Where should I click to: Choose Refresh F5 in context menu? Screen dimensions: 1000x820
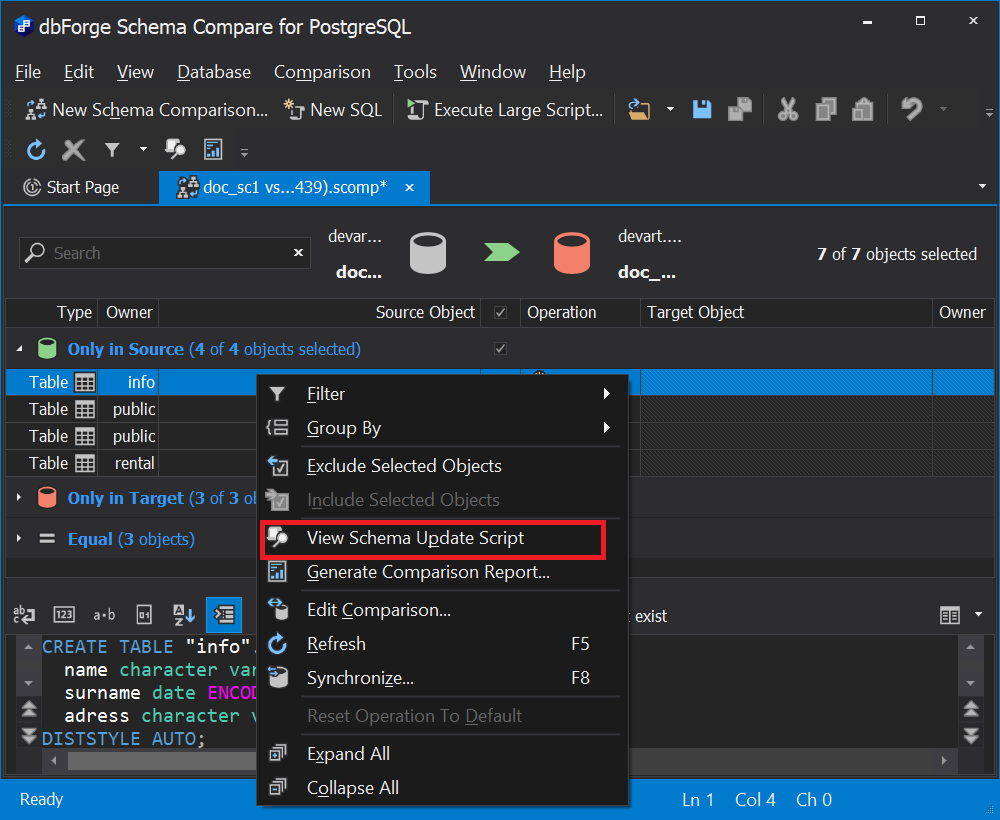click(442, 644)
